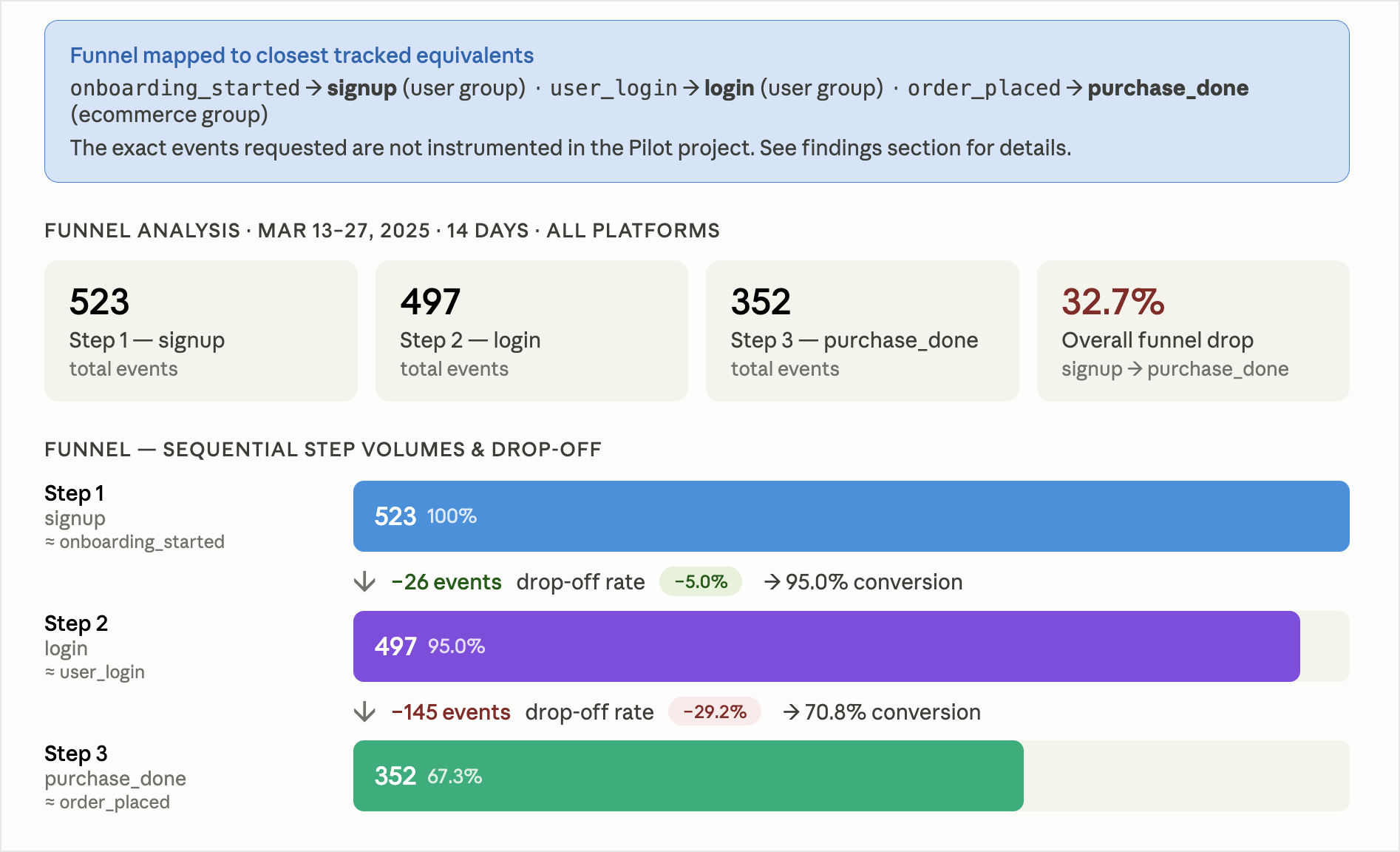
Task: Click the down arrow icon below Step 1 bar
Action: (364, 582)
